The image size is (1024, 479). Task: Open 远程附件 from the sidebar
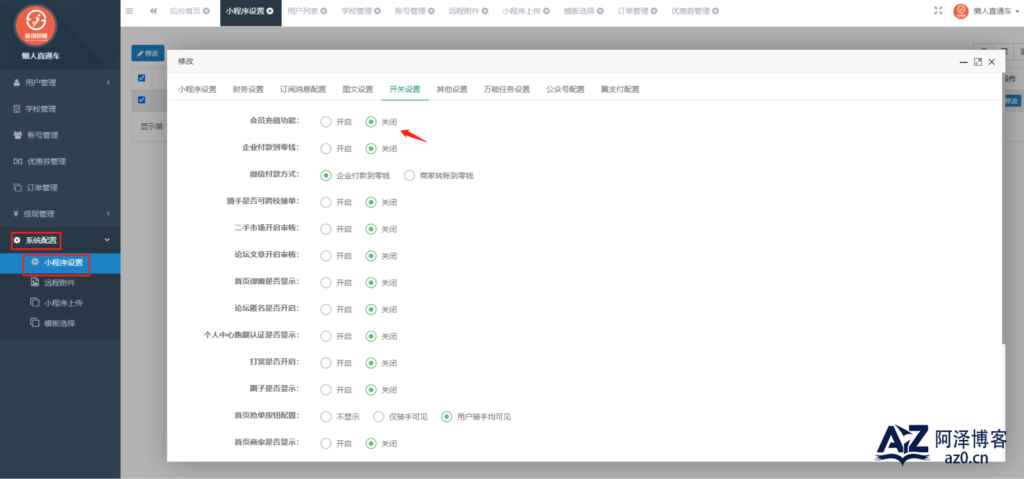[x=59, y=283]
